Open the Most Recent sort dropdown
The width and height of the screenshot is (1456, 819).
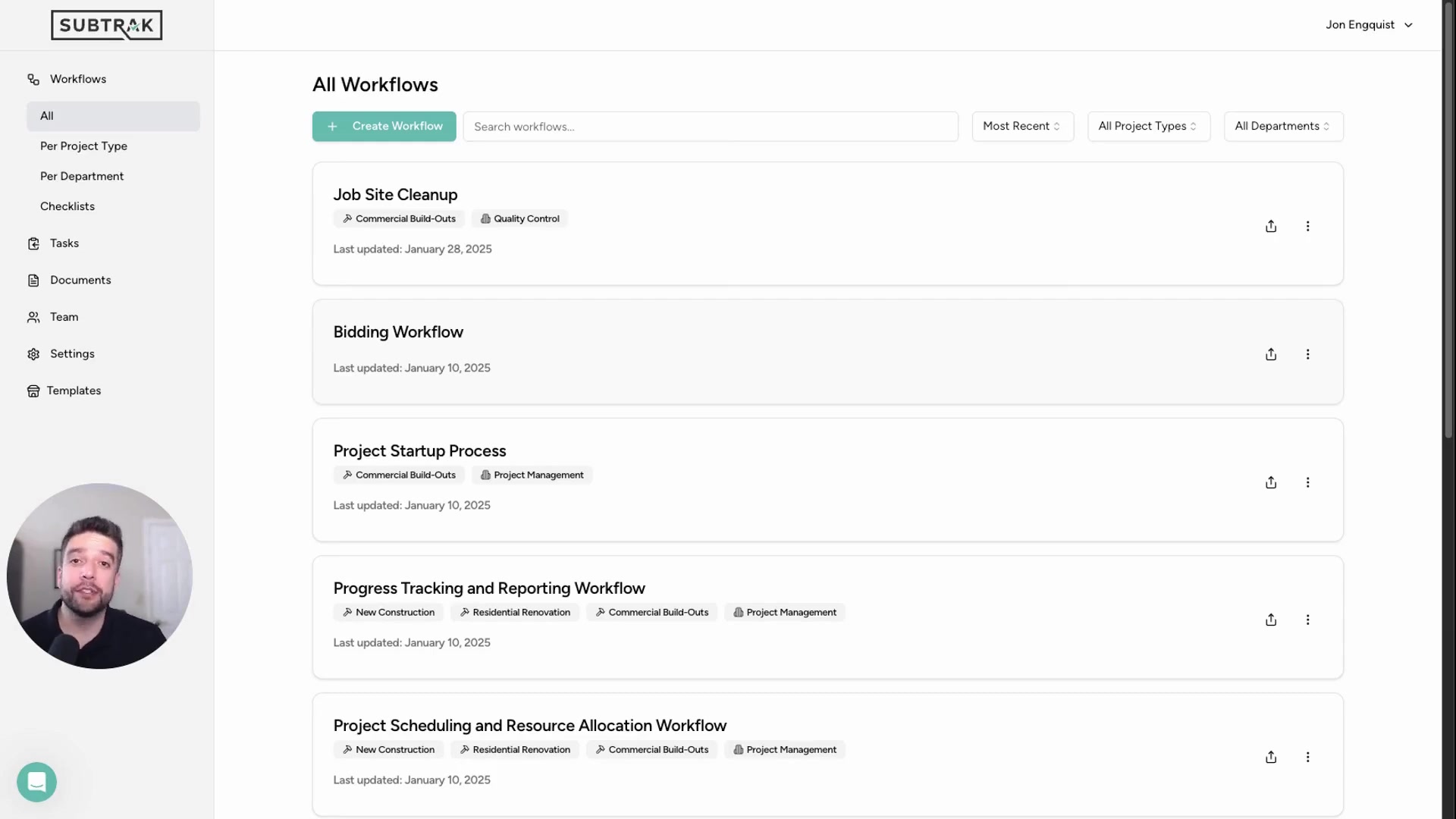point(1022,126)
